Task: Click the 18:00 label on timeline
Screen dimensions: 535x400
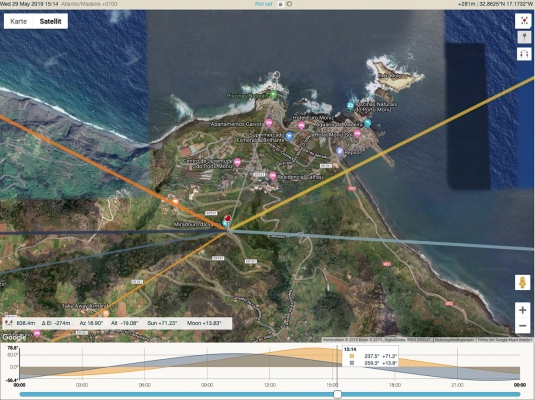Action: point(395,385)
